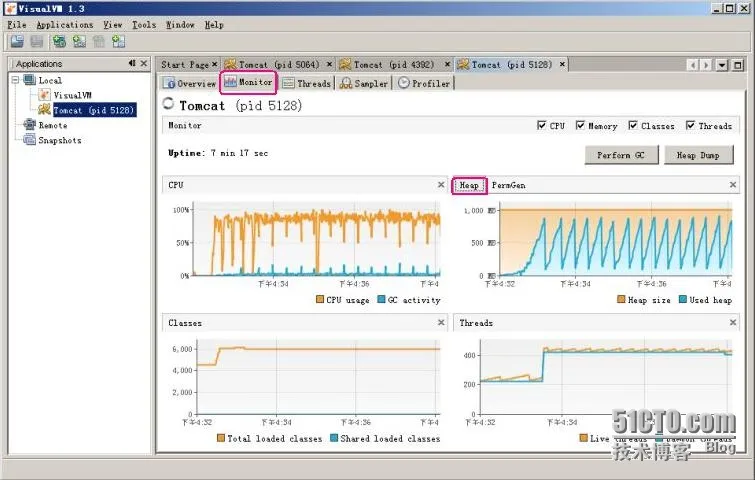Click the Heap Dump button
The width and height of the screenshot is (755, 480).
pyautogui.click(x=698, y=155)
